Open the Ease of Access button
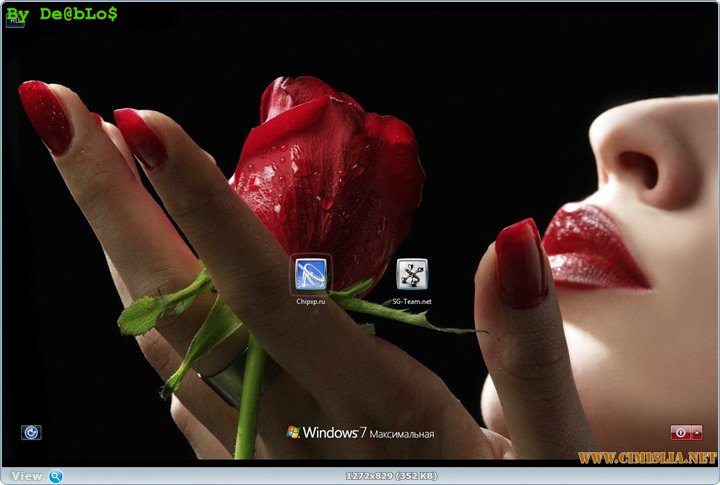The width and height of the screenshot is (720, 485). (x=31, y=432)
